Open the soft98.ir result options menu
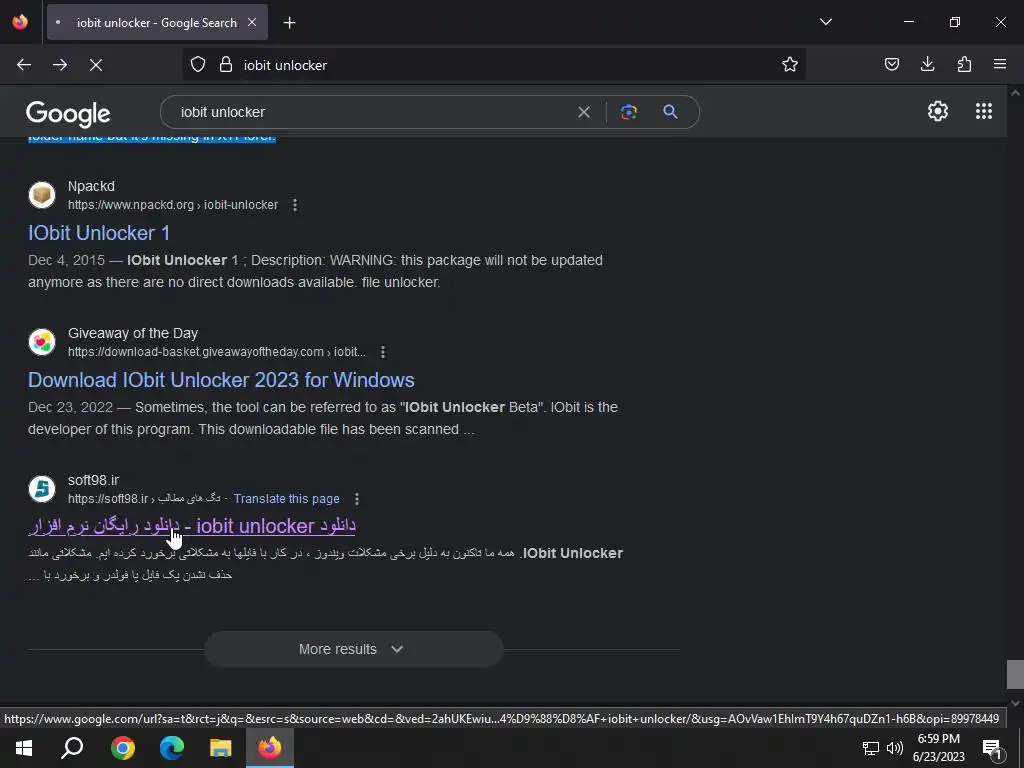Viewport: 1024px width, 768px height. (x=357, y=499)
